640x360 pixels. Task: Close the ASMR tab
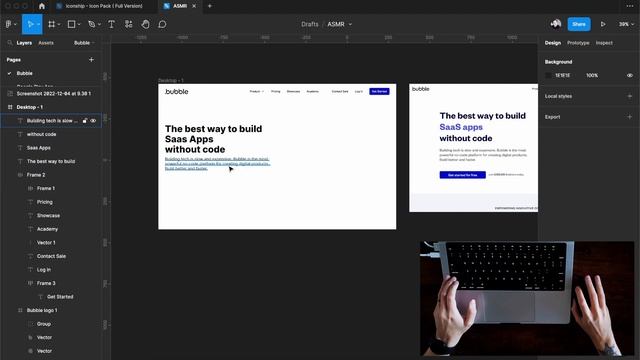pos(194,6)
